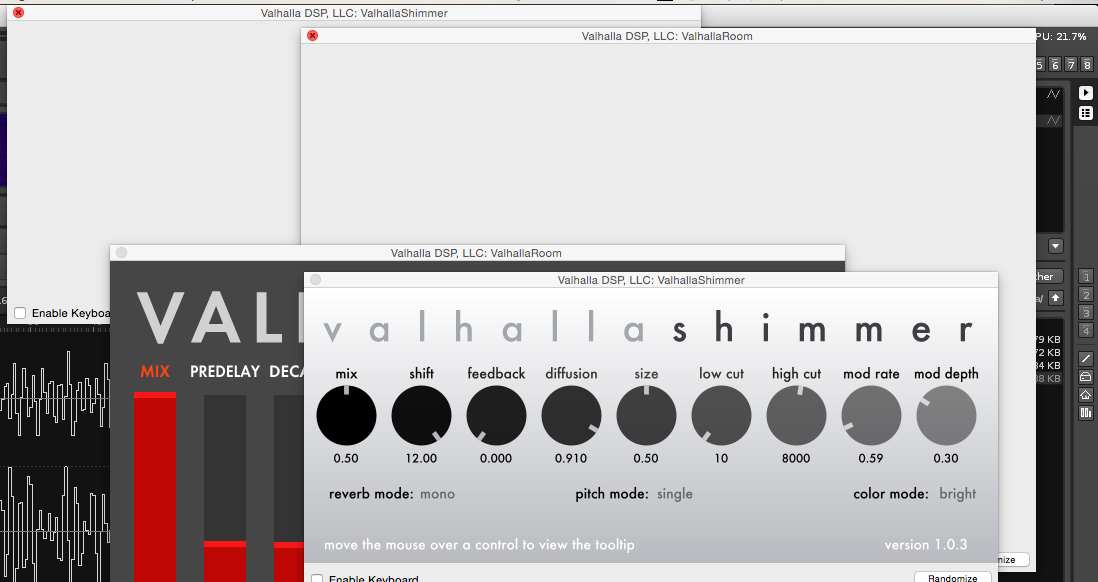Select numbered box 4 in right sidebar

pyautogui.click(x=1086, y=330)
